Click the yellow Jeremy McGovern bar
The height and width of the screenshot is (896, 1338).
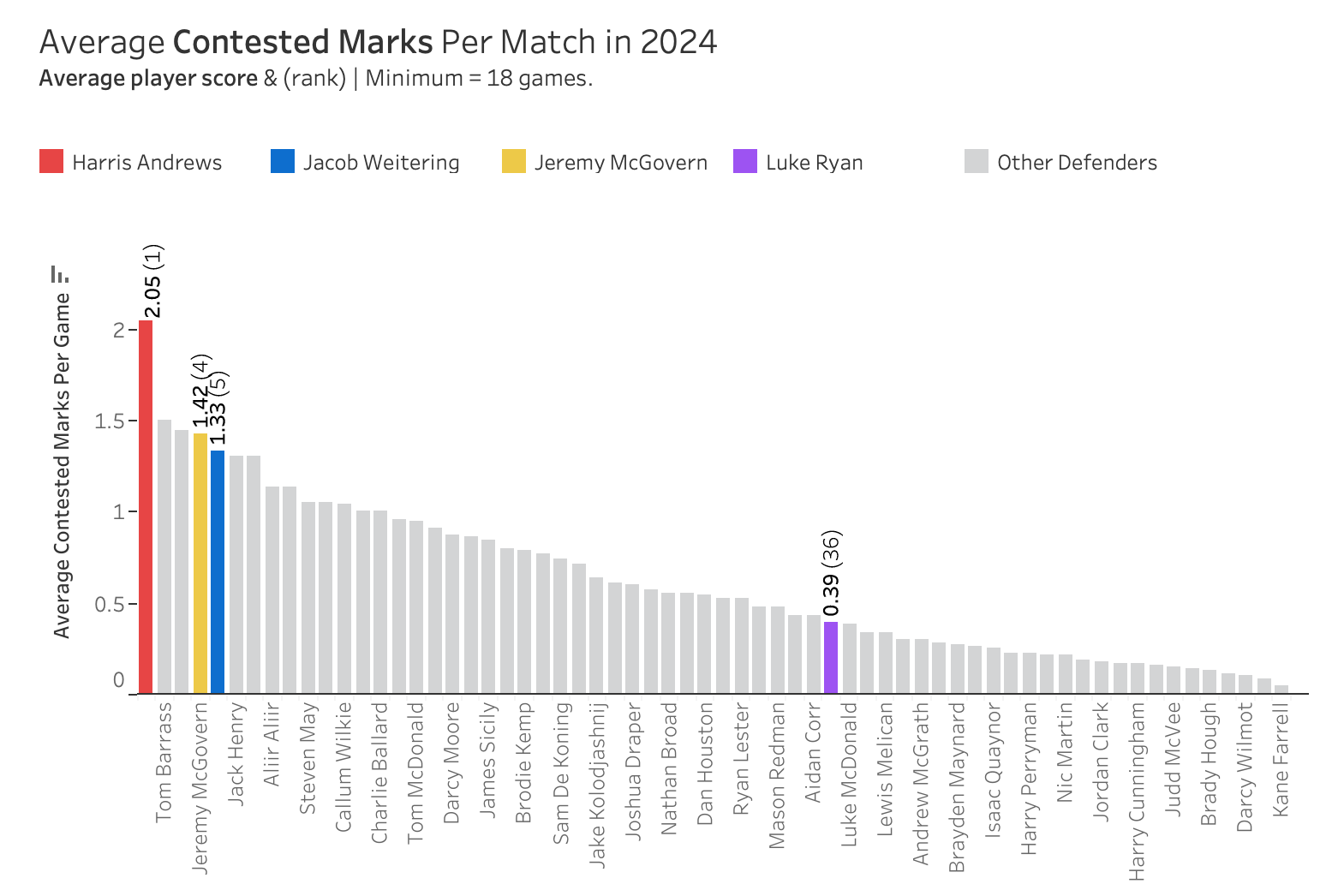point(200,563)
